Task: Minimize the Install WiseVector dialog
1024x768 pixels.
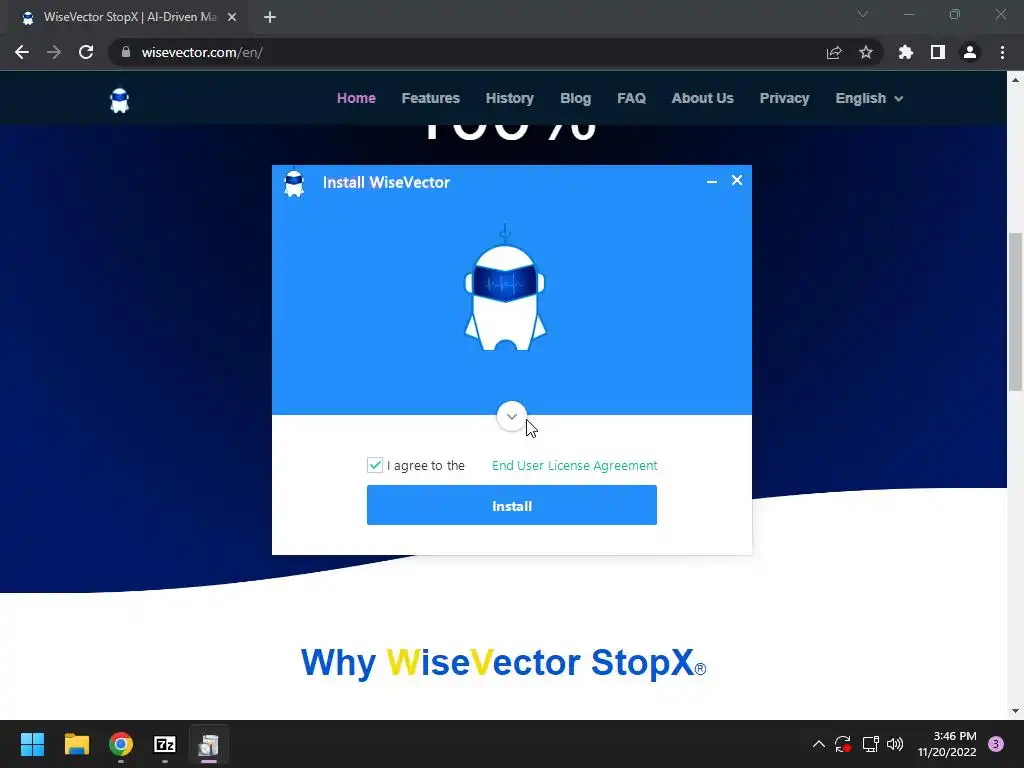Action: (712, 181)
